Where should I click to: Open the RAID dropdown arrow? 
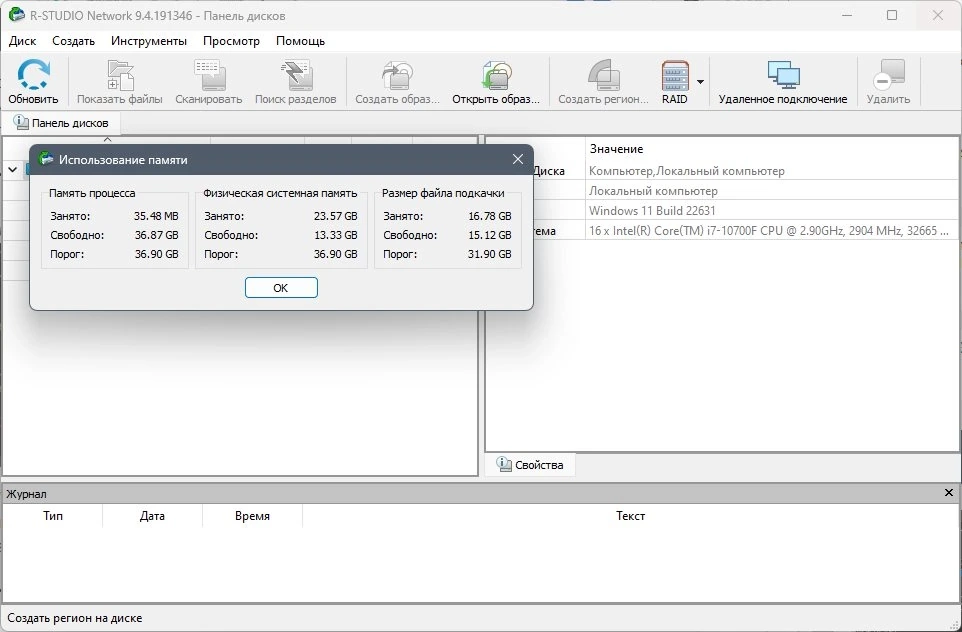[x=700, y=82]
